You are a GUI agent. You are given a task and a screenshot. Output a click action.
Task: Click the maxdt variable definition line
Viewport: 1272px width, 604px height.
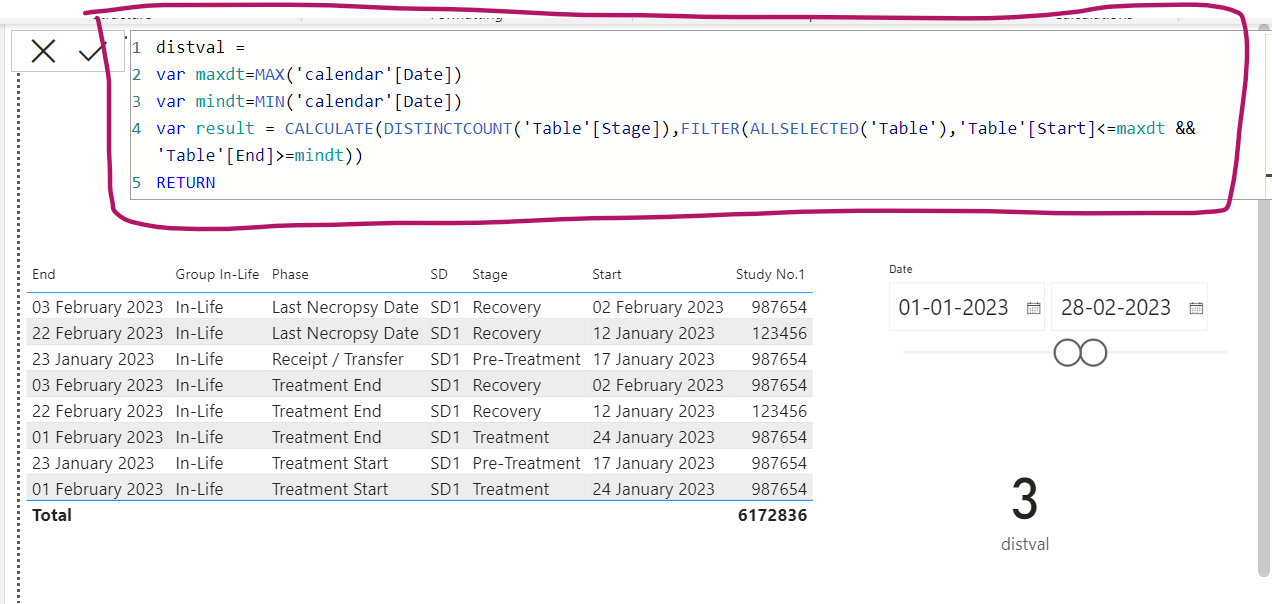[309, 74]
